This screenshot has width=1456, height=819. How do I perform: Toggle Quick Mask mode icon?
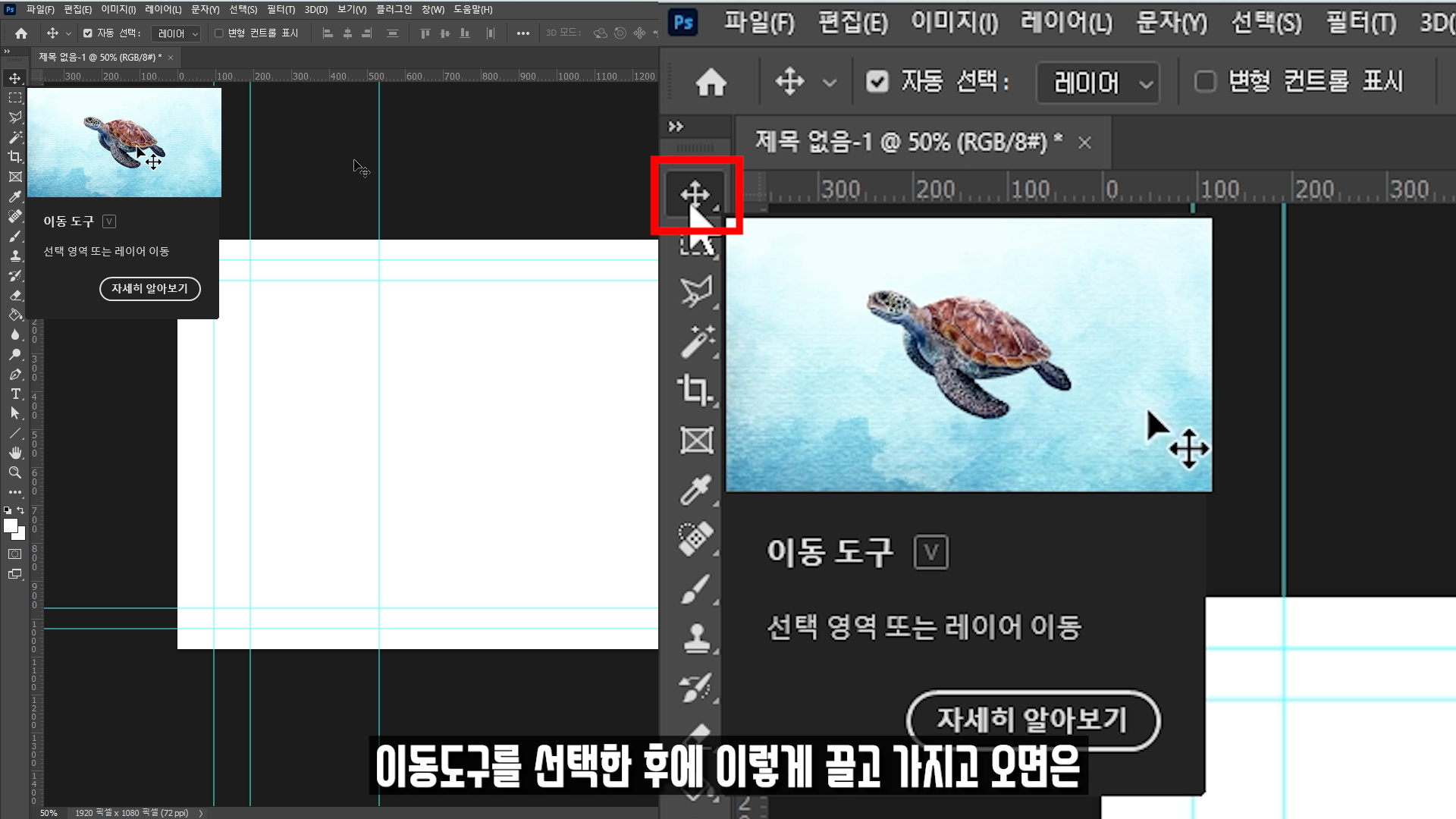click(15, 554)
